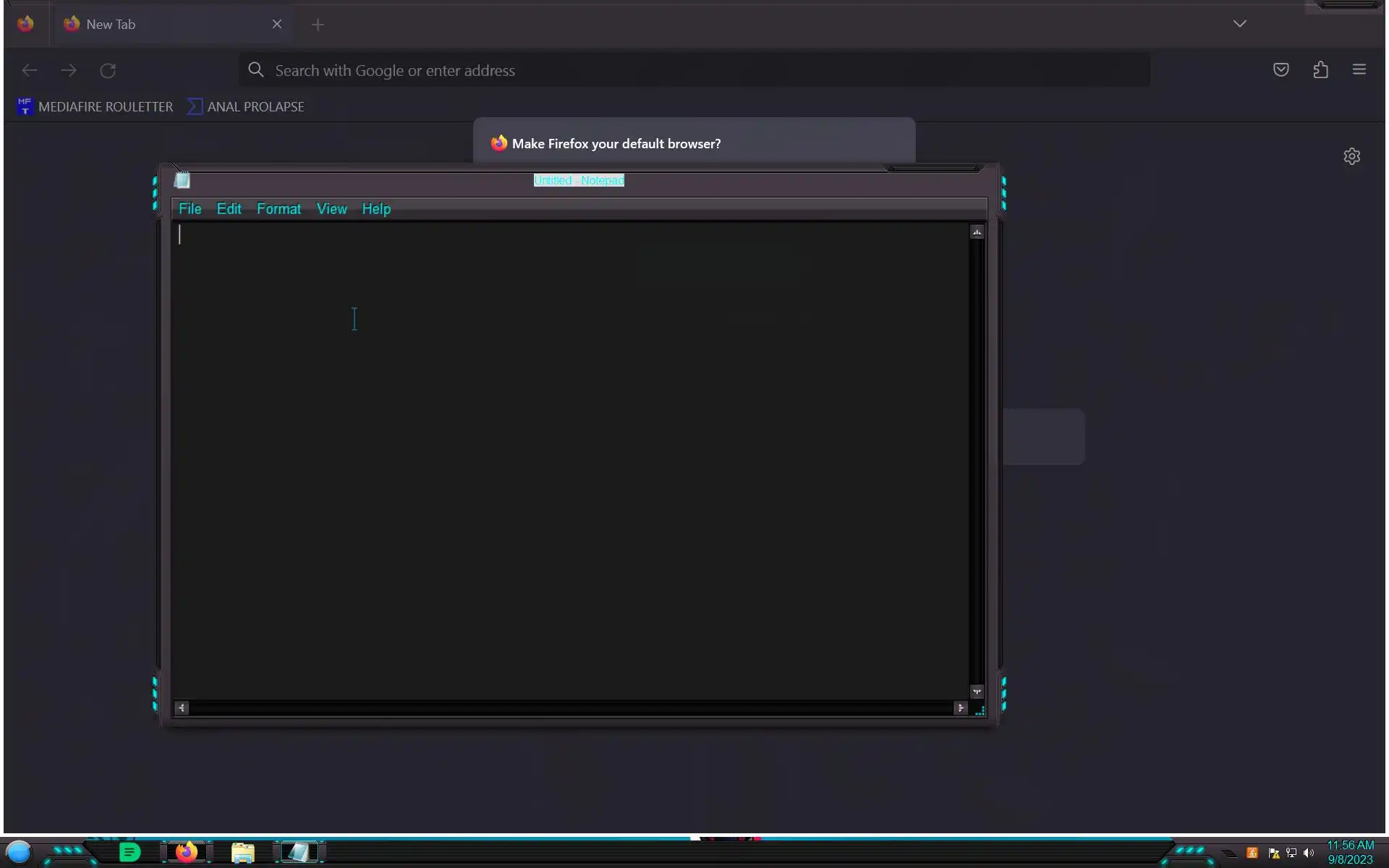Open the New Tab settings gear

[x=1351, y=156]
